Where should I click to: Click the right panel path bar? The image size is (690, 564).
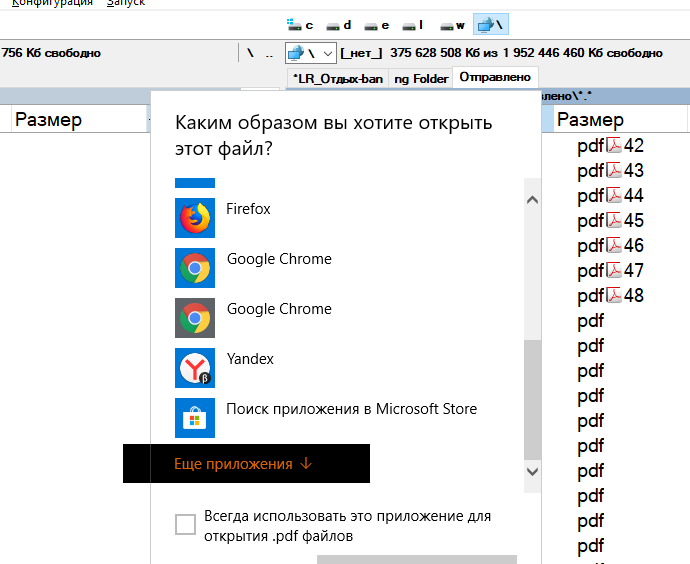pyautogui.click(x=614, y=96)
